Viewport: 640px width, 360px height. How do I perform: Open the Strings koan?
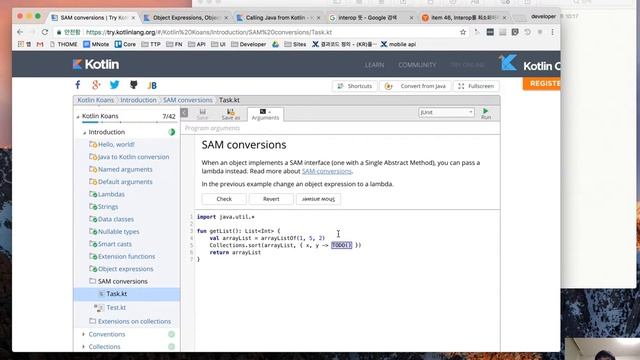[x=108, y=207]
